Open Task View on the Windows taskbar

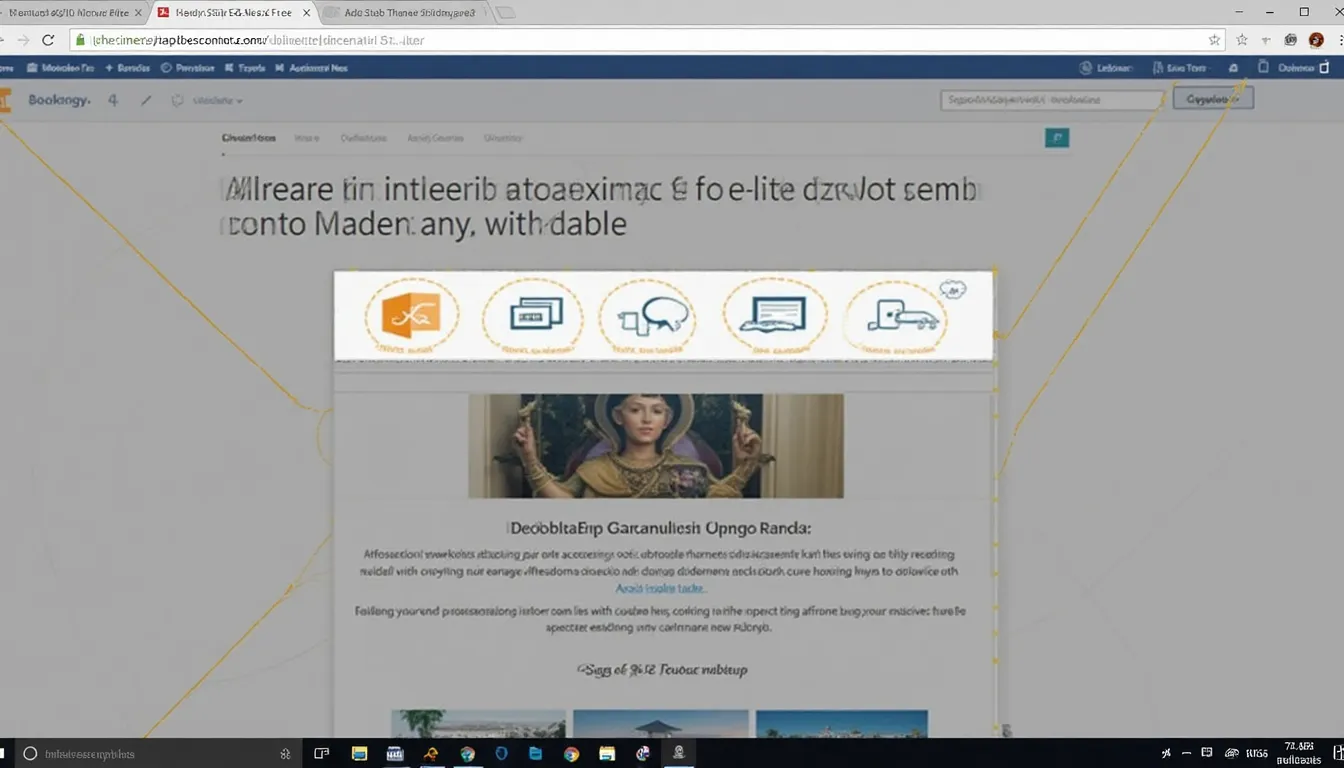click(x=322, y=753)
